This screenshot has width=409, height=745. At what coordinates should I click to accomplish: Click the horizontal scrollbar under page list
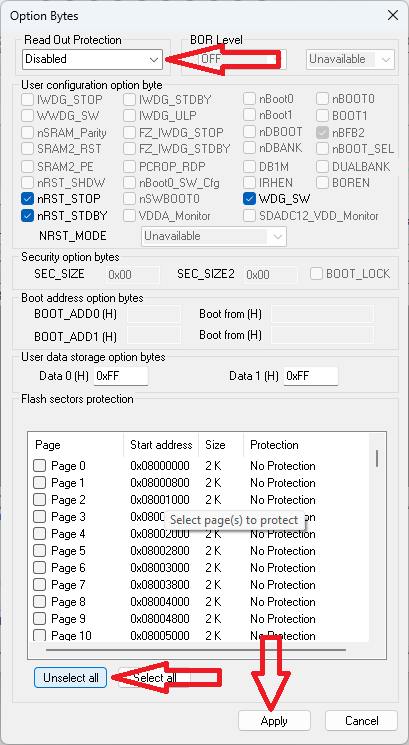click(196, 649)
